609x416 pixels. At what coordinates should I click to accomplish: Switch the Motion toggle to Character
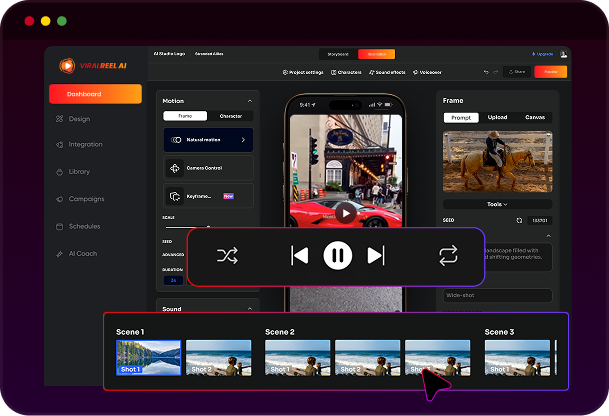[230, 116]
